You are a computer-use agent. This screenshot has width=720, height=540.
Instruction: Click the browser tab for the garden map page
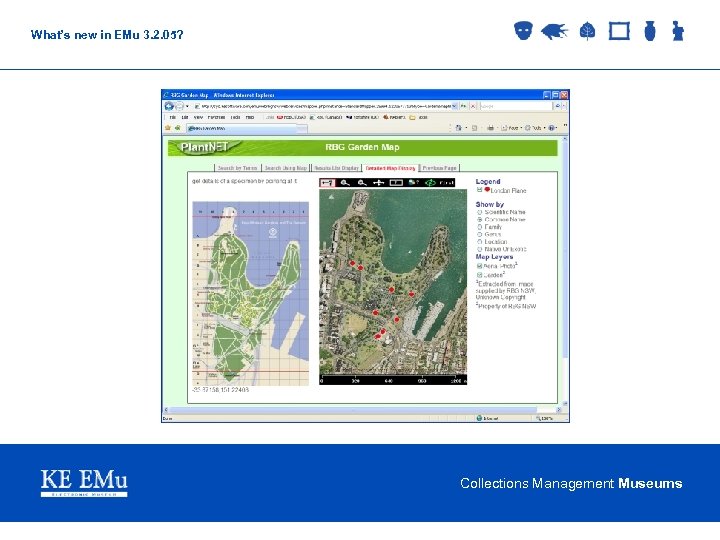[x=242, y=129]
